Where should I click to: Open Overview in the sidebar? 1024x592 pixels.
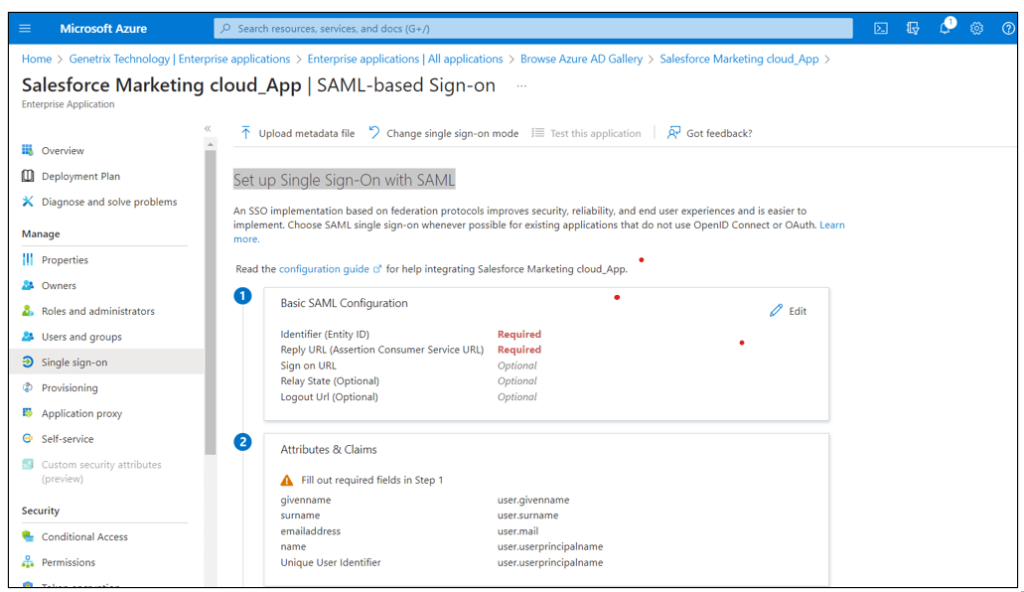coord(63,150)
